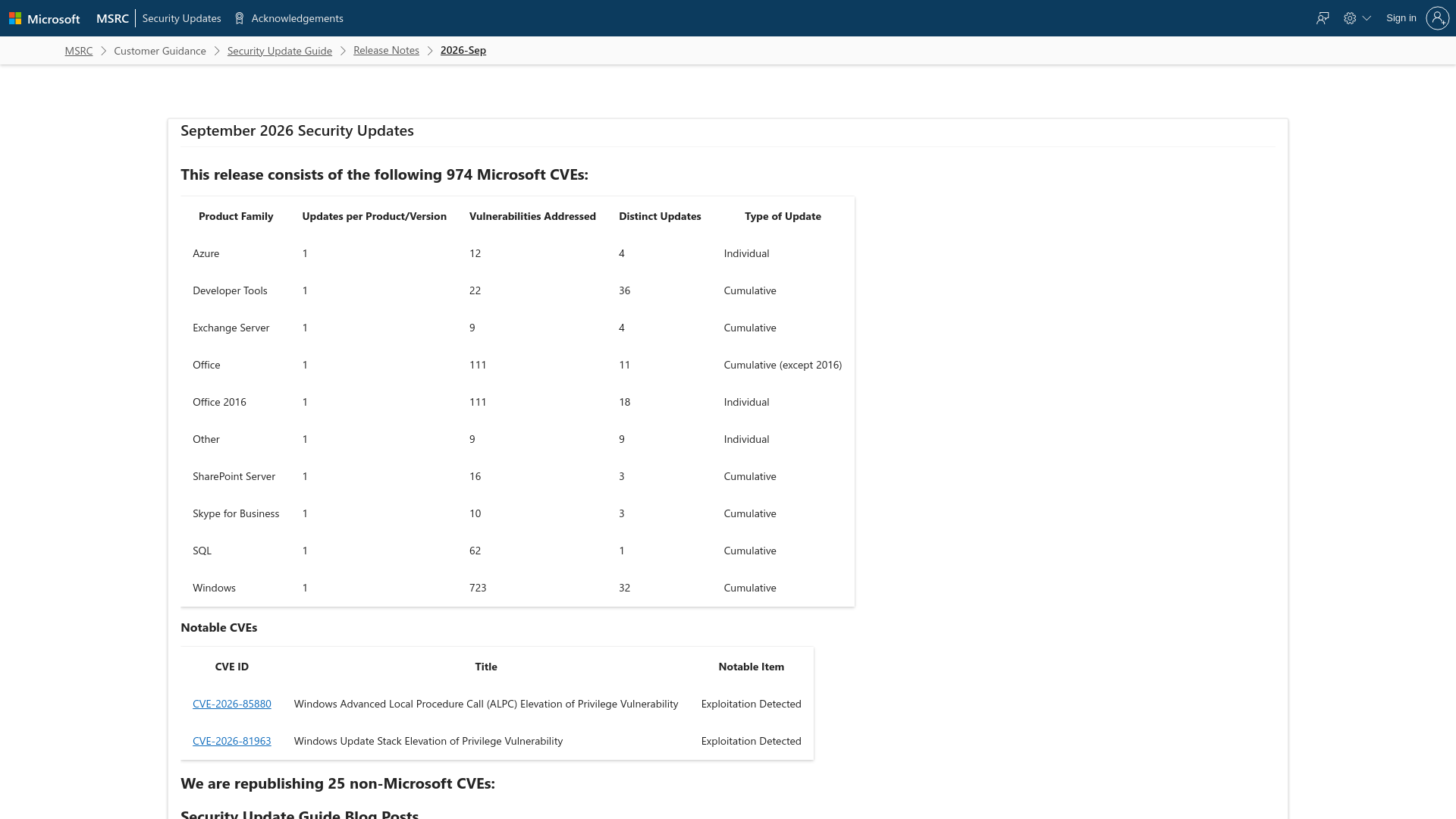Open CVE-2026-81963 link

(x=232, y=741)
